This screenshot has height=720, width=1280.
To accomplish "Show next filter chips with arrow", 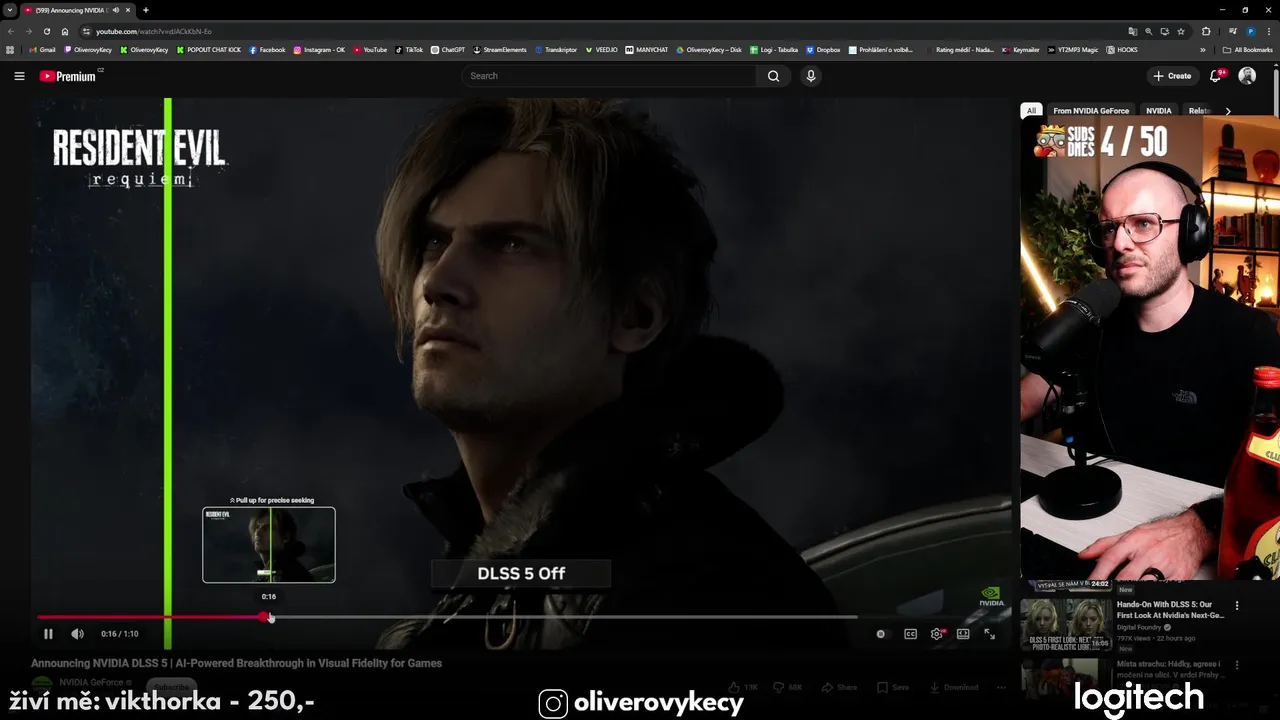I will [1228, 111].
